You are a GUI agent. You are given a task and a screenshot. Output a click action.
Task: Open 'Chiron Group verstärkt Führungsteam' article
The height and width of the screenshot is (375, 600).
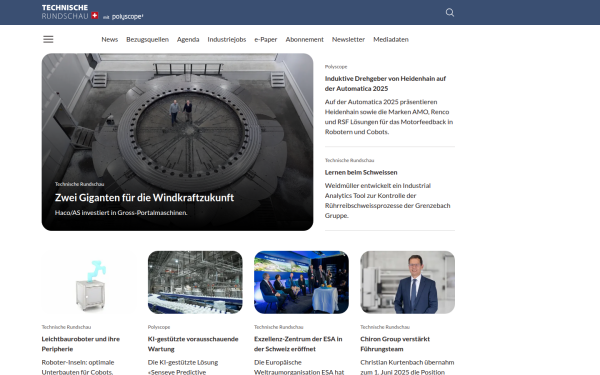pos(395,344)
